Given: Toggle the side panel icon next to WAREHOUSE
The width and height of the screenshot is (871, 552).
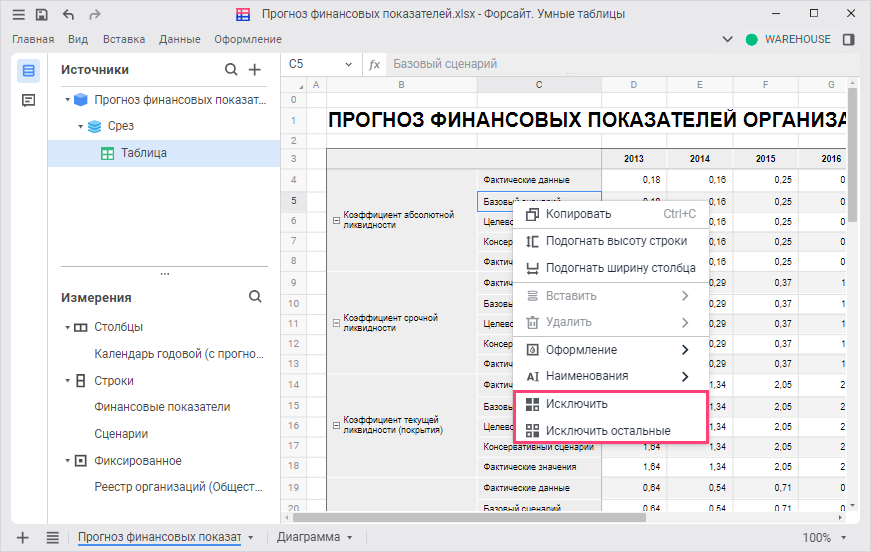Looking at the screenshot, I should [x=848, y=39].
